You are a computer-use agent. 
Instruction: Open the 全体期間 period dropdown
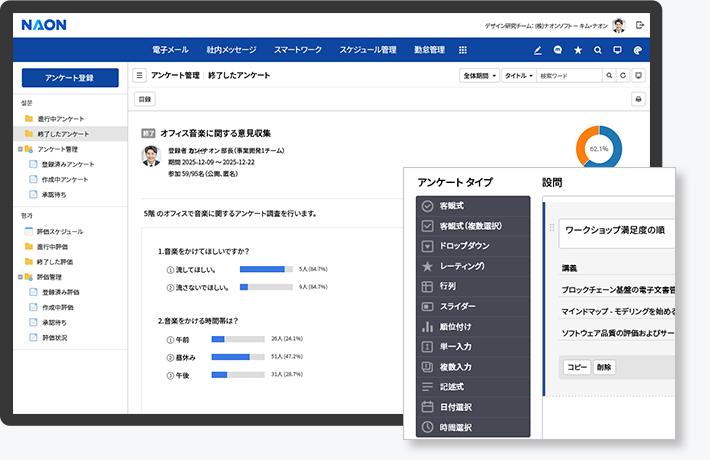pos(479,75)
